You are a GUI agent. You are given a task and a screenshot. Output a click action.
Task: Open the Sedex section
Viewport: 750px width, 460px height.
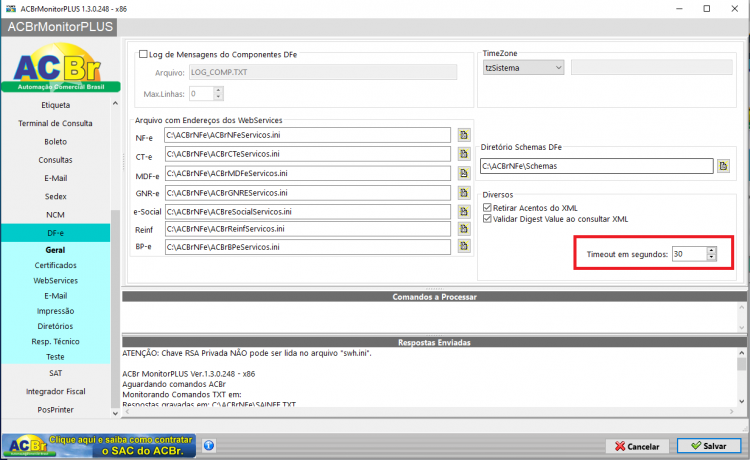pyautogui.click(x=55, y=197)
